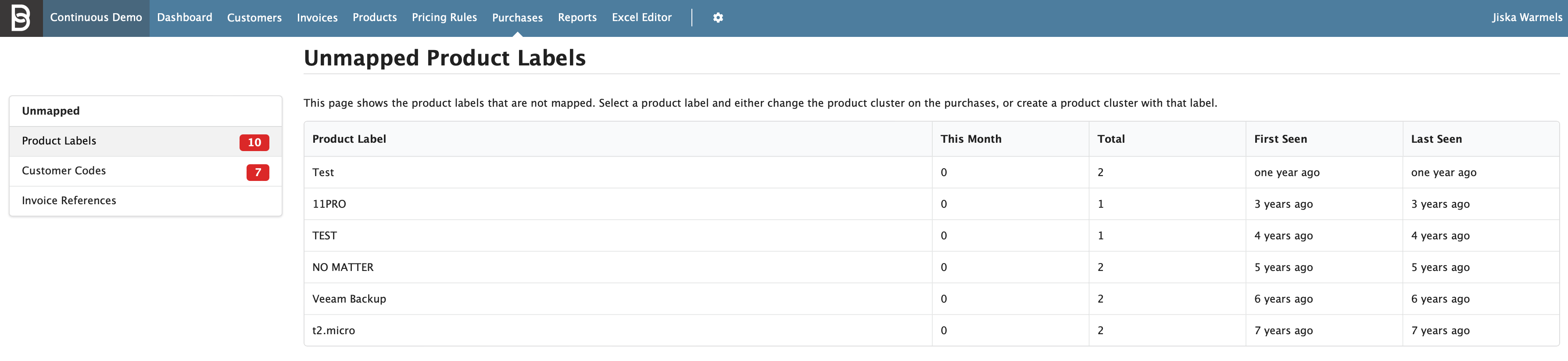Click the Unmapped Product Labels page title

pos(444,58)
